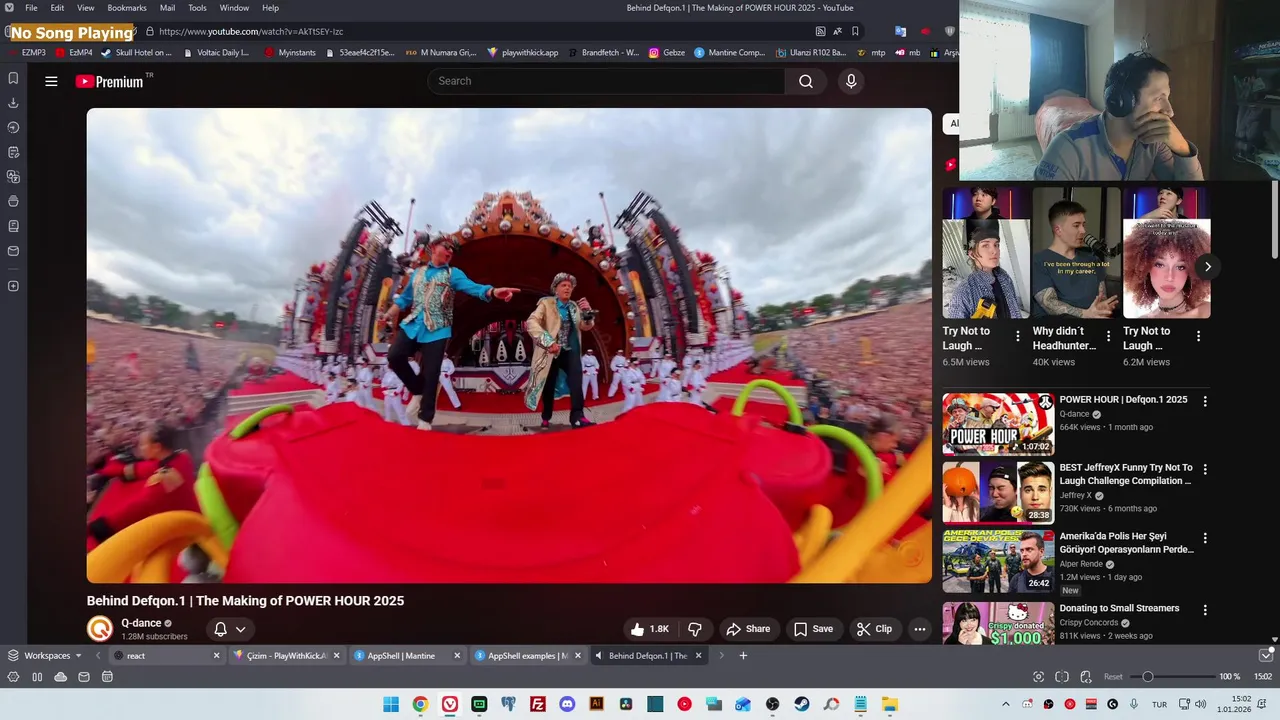Image resolution: width=1280 pixels, height=720 pixels.
Task: Open the Tools menu
Action: point(198,8)
